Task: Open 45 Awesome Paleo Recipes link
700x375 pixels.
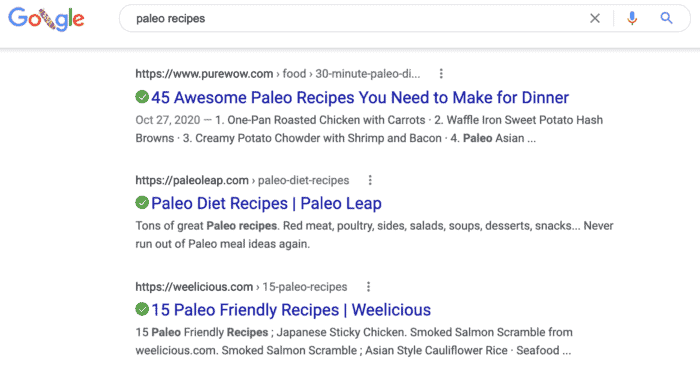Action: click(360, 97)
